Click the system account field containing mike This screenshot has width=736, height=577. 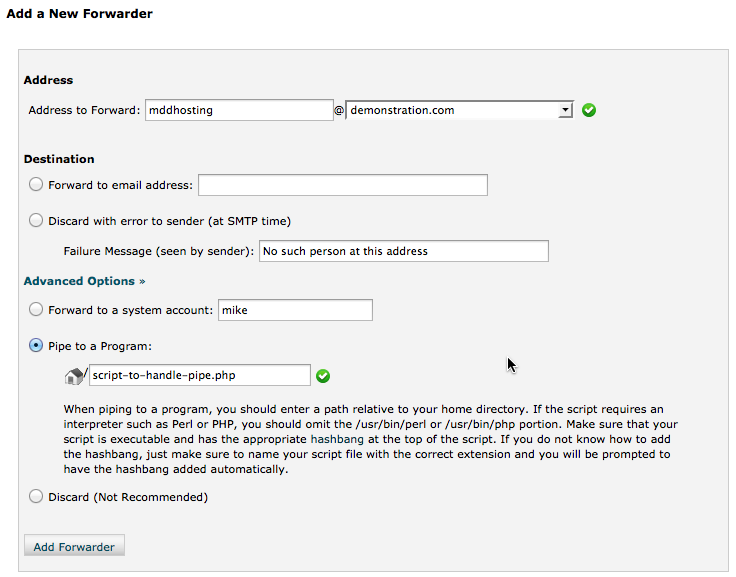click(x=295, y=310)
